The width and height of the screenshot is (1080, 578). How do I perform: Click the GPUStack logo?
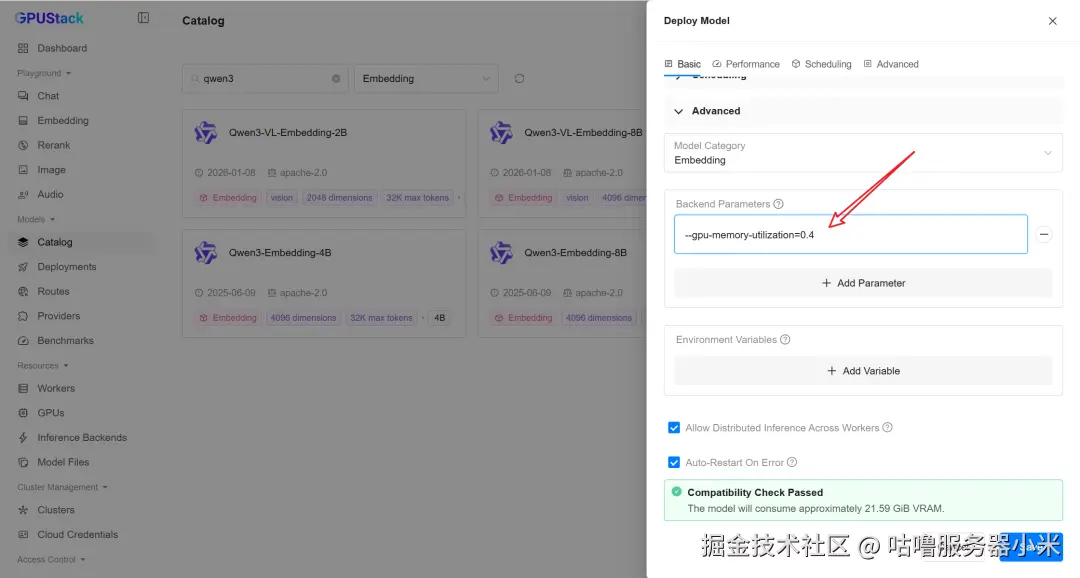[x=49, y=18]
